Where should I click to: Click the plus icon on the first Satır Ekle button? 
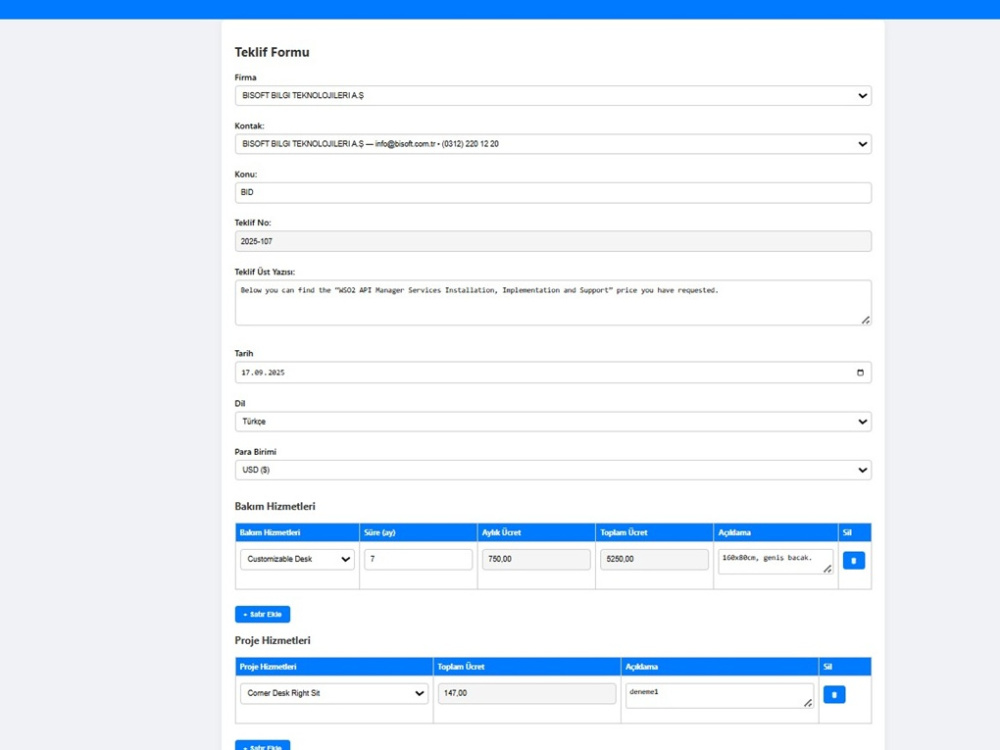click(247, 614)
